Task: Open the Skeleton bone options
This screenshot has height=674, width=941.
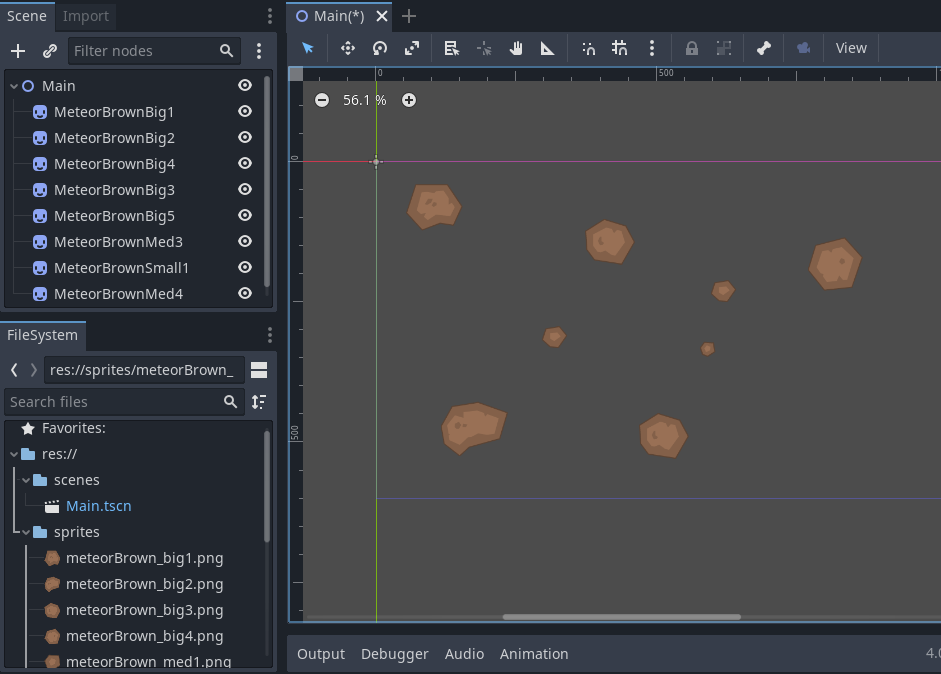Action: 763,48
